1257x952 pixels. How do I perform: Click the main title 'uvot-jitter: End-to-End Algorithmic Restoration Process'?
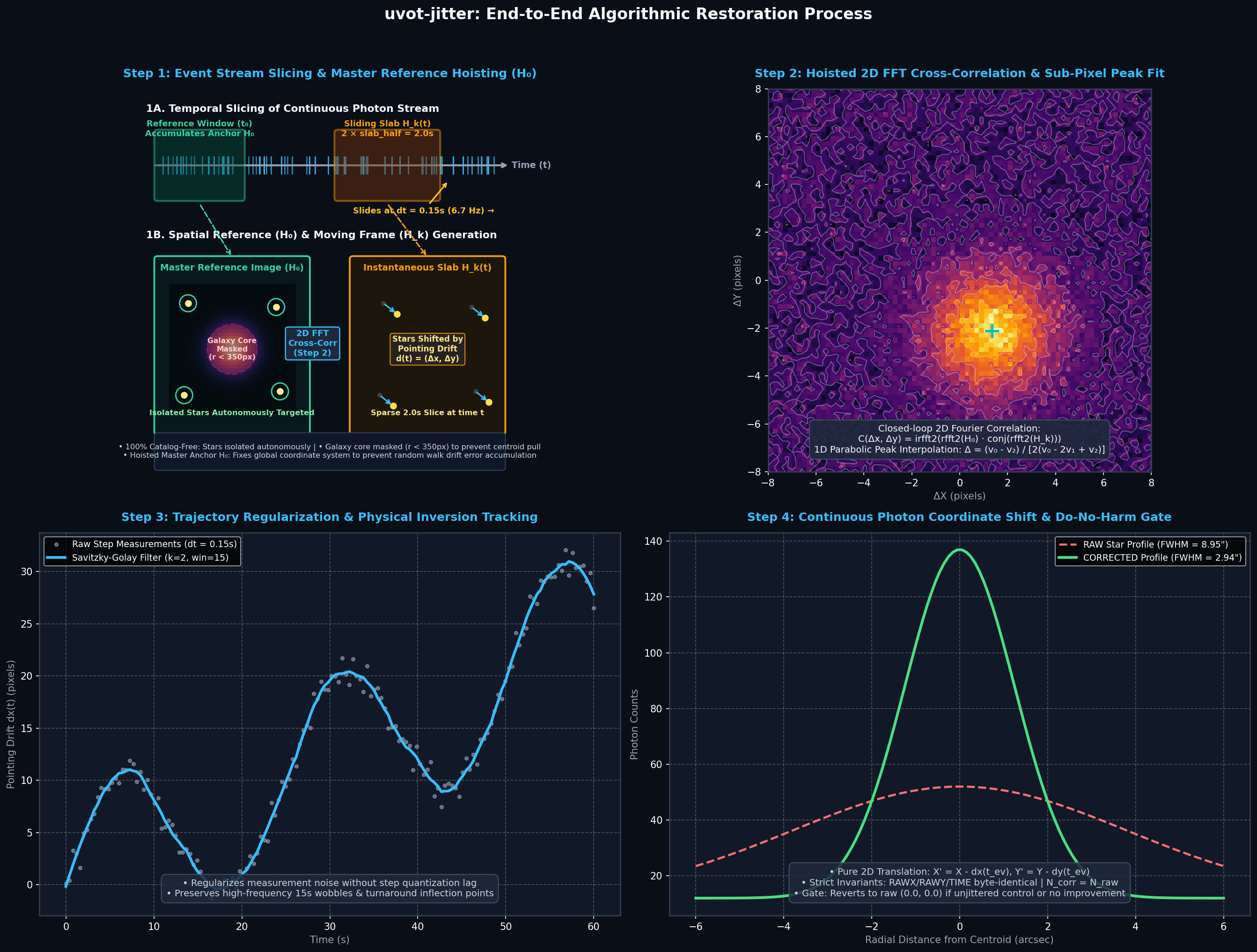[628, 14]
